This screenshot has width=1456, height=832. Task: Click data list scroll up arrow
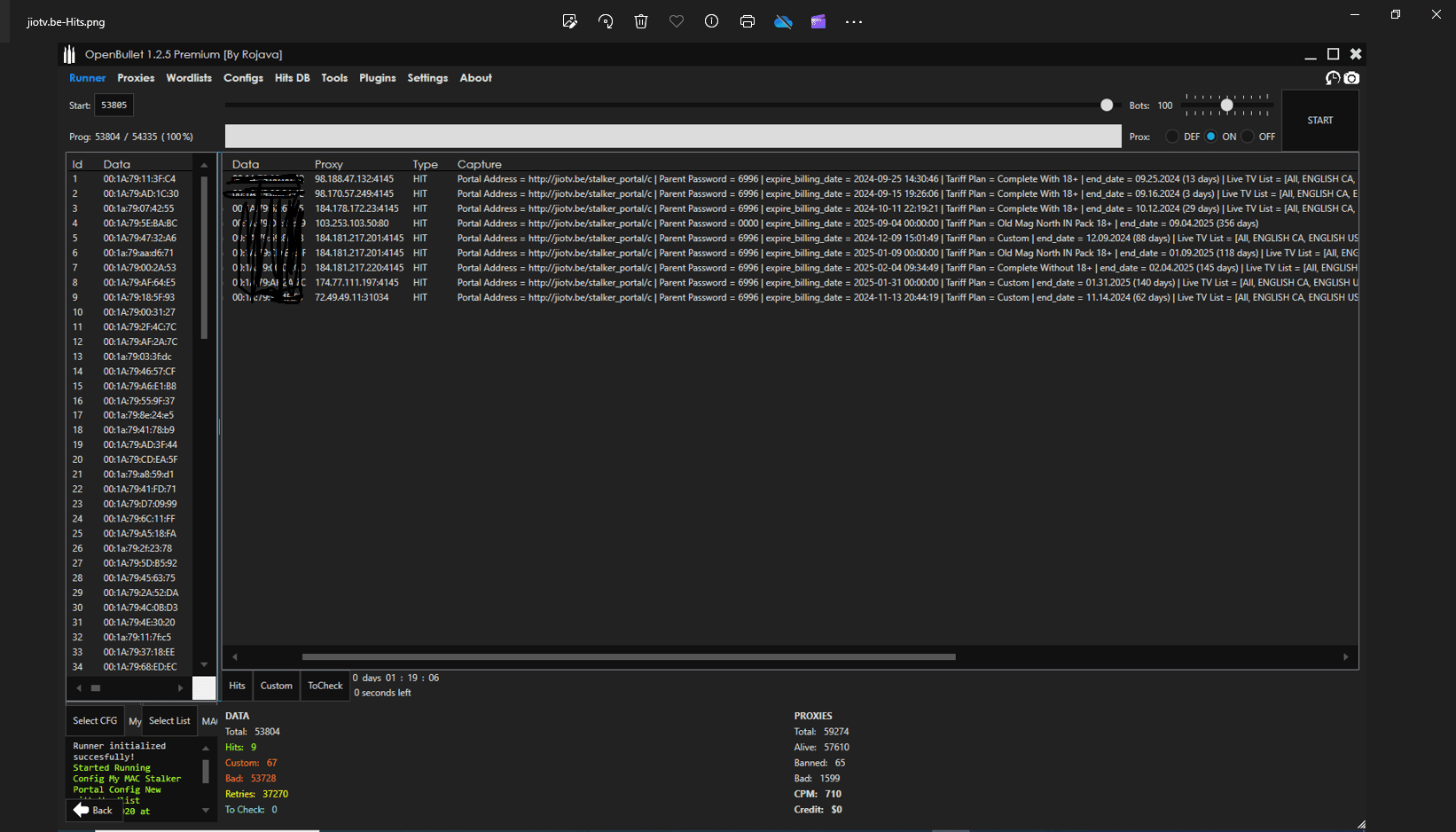[x=204, y=165]
